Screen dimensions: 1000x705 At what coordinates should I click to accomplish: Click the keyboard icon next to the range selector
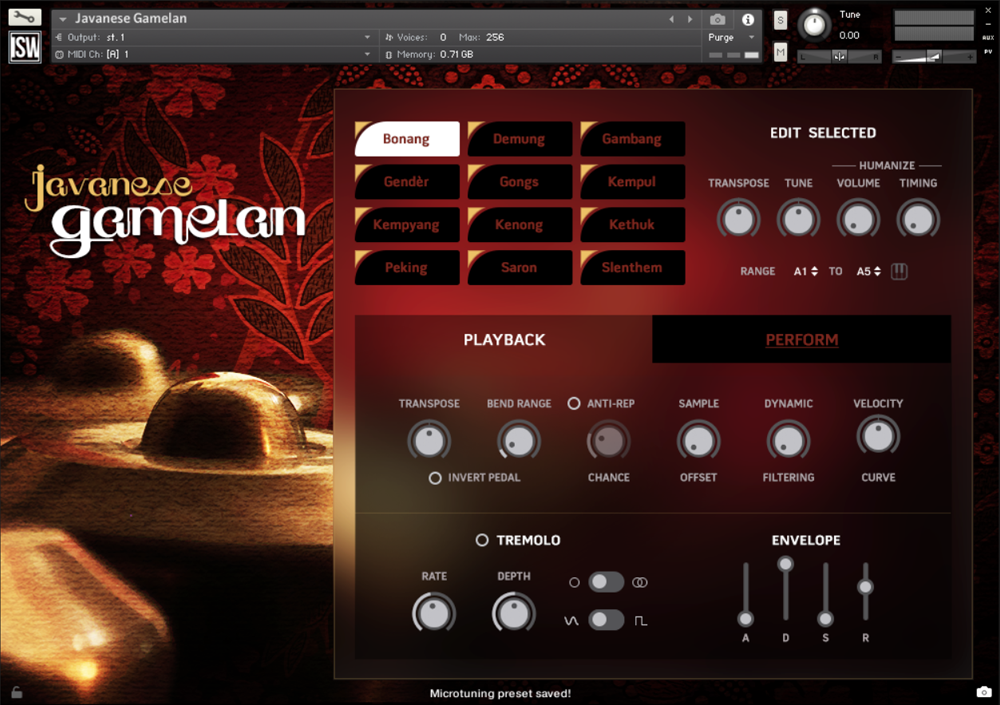click(x=898, y=271)
